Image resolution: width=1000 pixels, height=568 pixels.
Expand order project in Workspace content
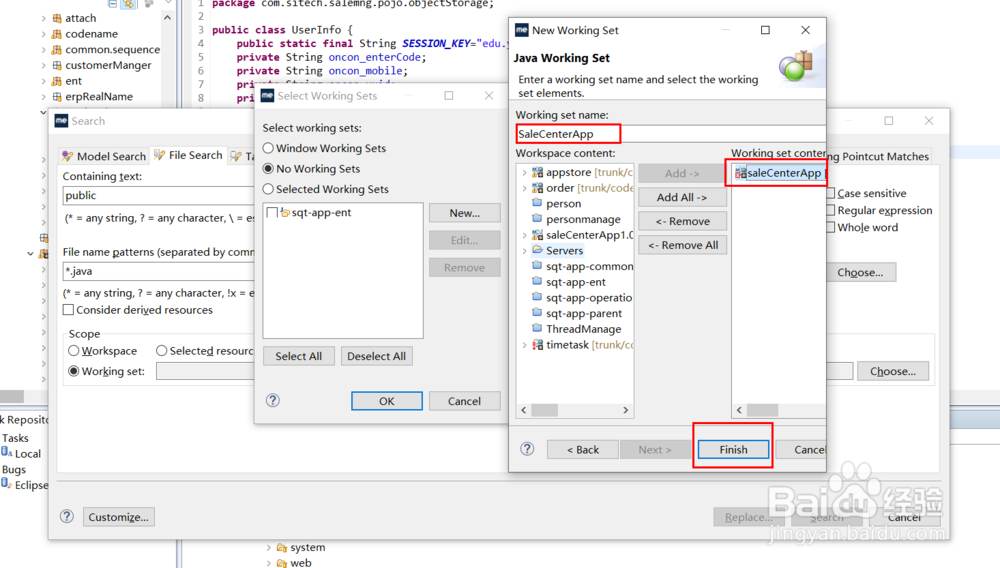coord(524,188)
